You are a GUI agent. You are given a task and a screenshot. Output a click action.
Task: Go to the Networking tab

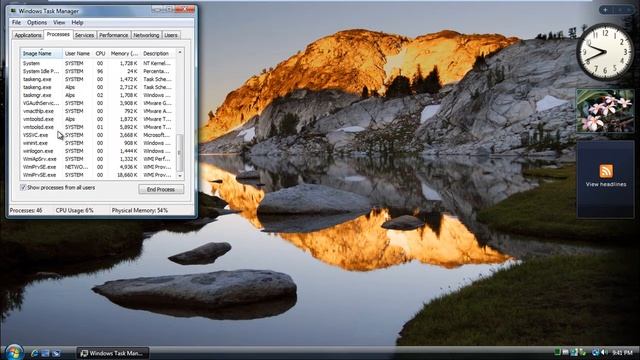coord(146,35)
